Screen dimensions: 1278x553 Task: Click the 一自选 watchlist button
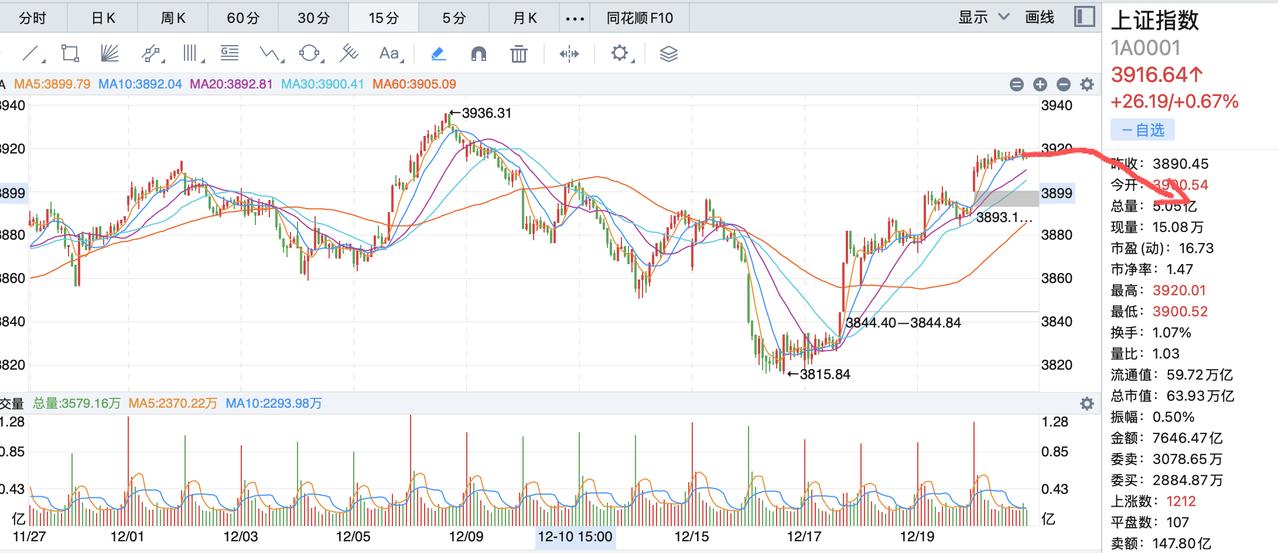click(x=1143, y=130)
